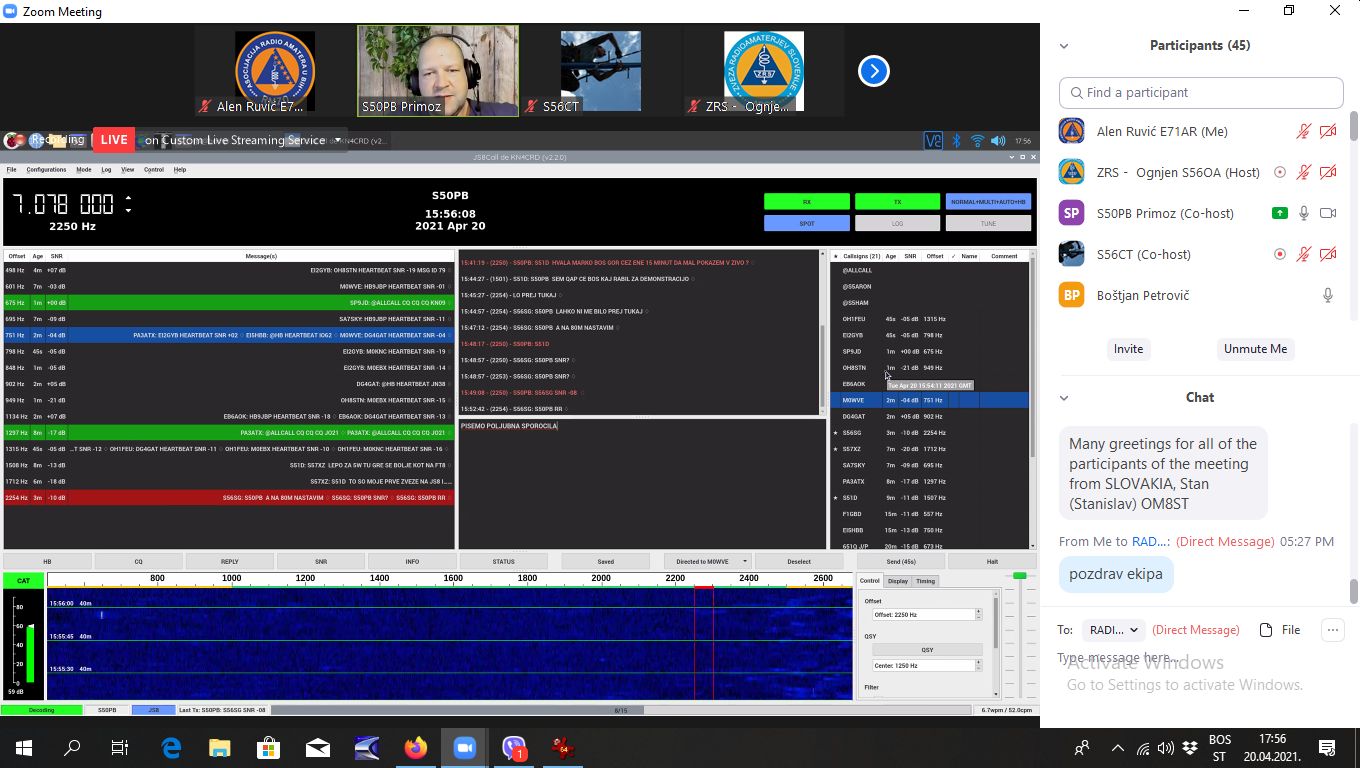Click Zoom icon in the taskbar
This screenshot has width=1360, height=768.
click(465, 747)
